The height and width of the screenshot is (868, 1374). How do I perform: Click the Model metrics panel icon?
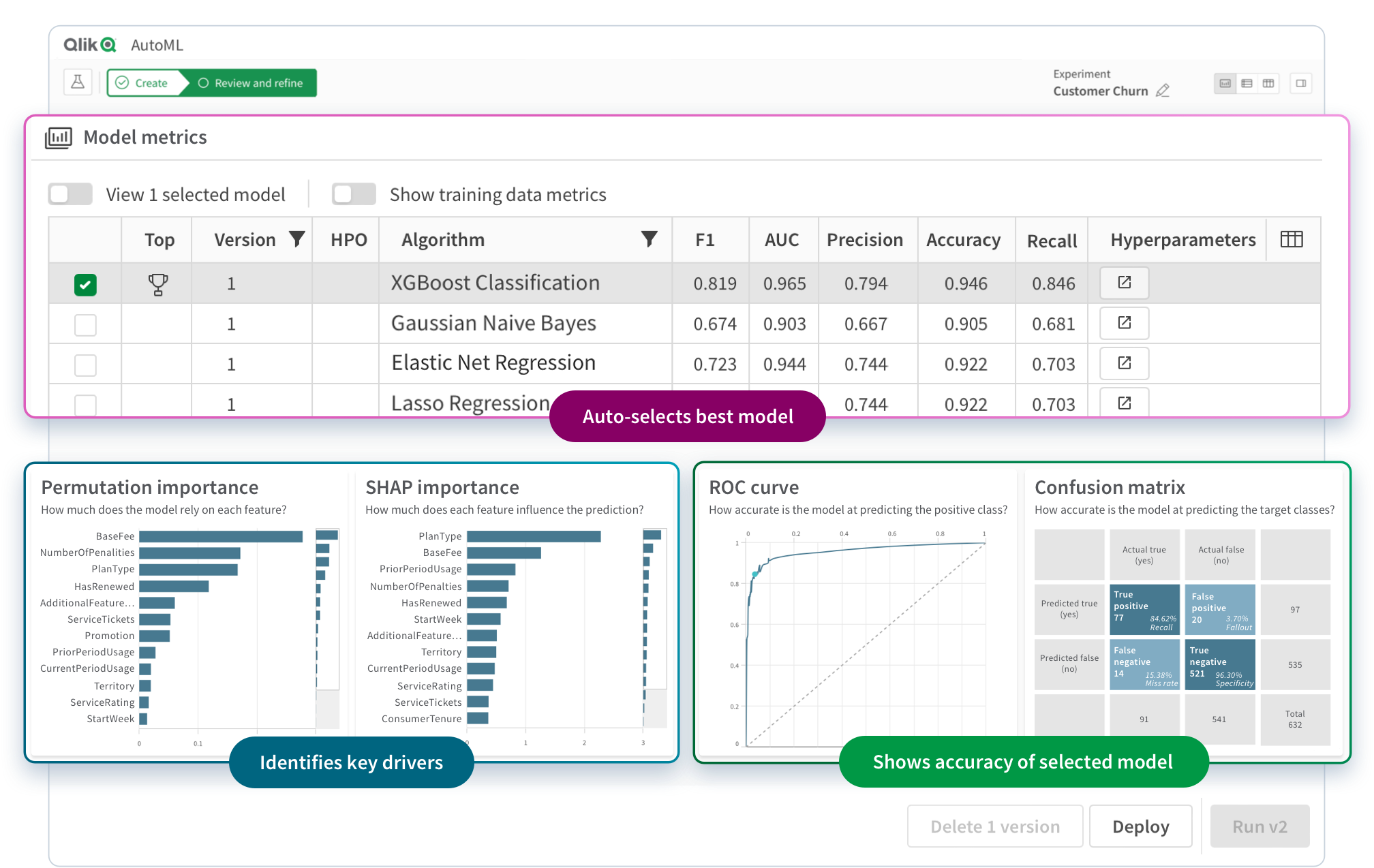click(x=59, y=137)
